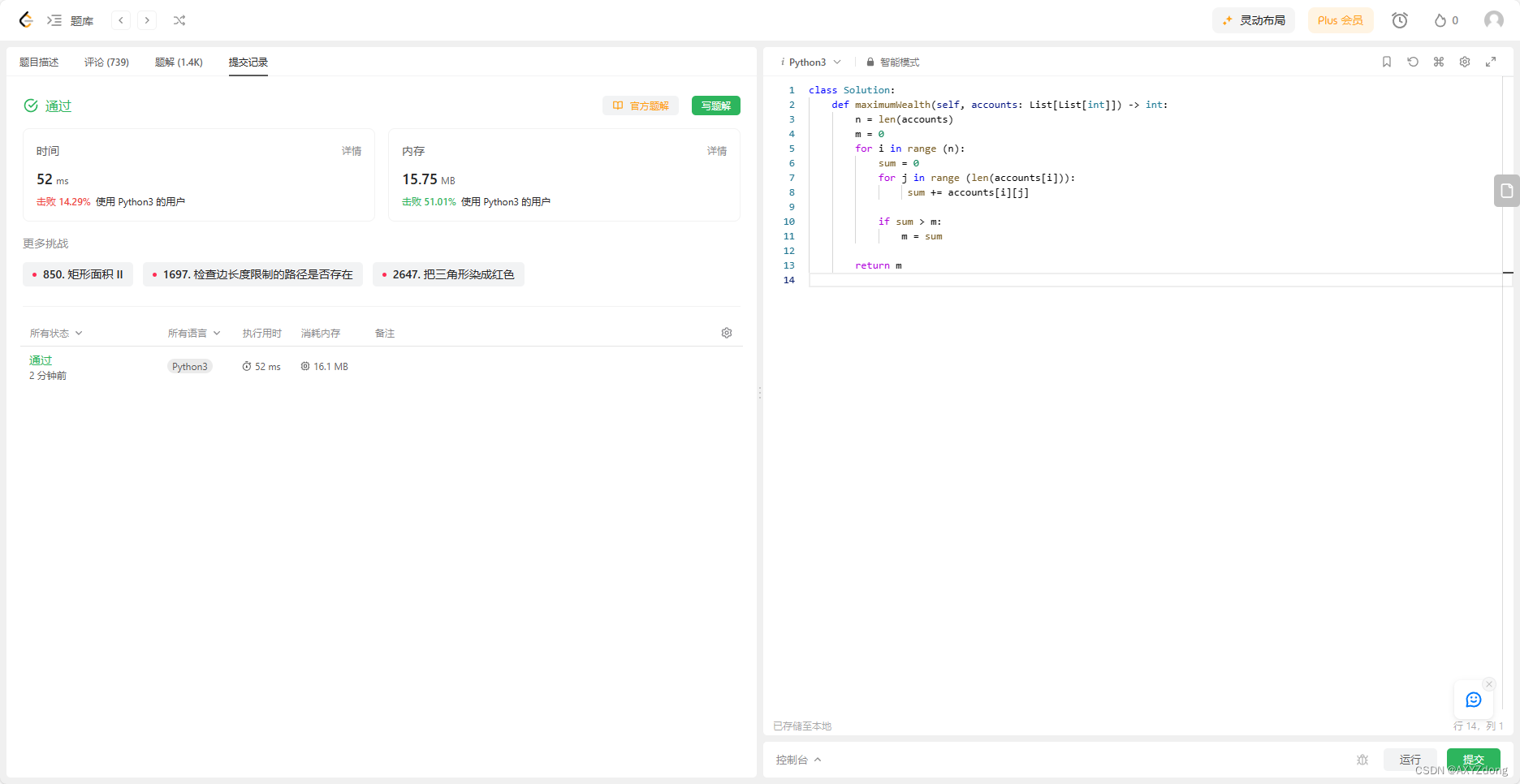Image resolution: width=1520 pixels, height=784 pixels.
Task: Click the 'return m' code line
Action: [878, 265]
